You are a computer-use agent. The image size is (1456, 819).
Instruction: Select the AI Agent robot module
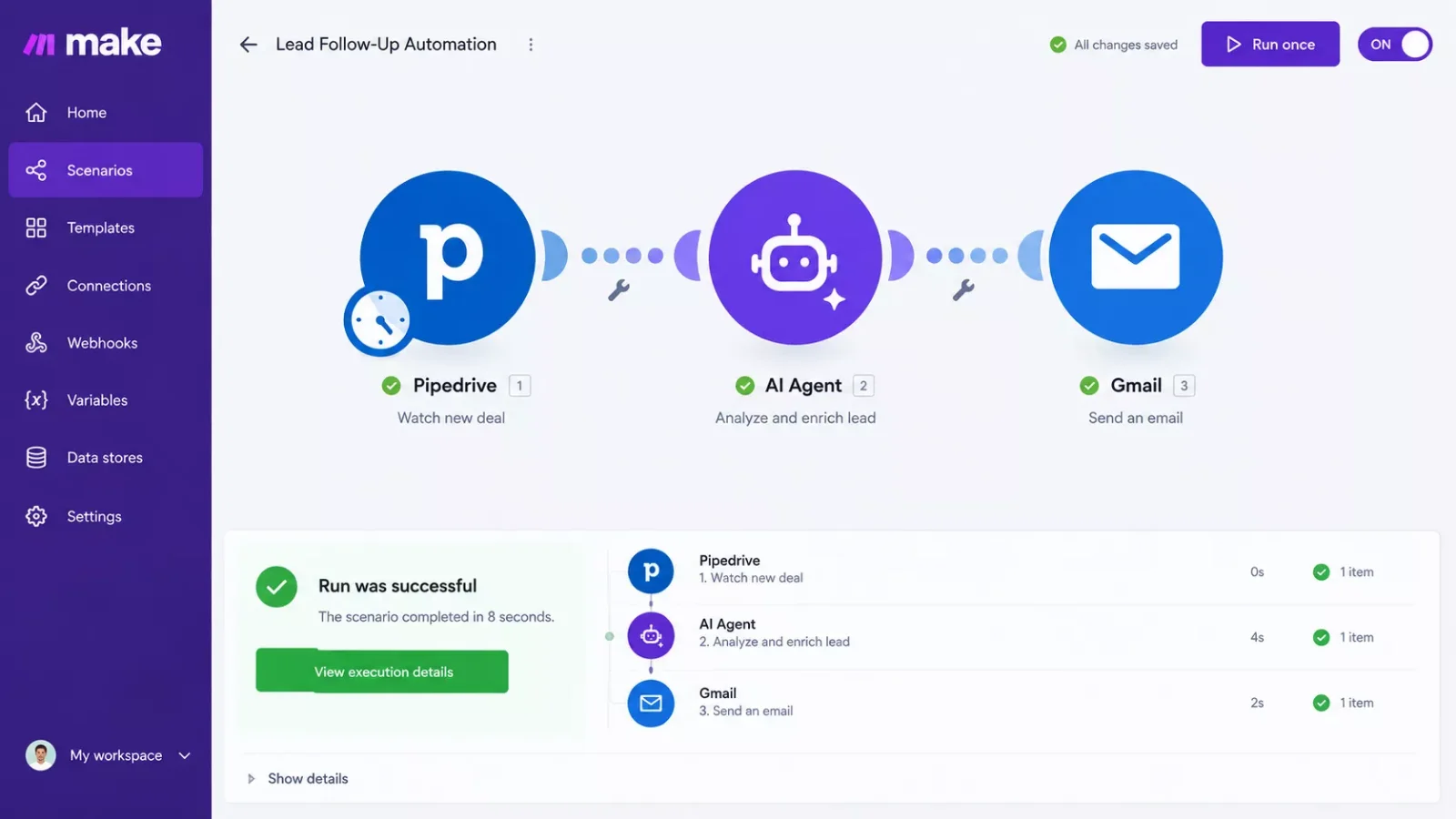(x=794, y=258)
